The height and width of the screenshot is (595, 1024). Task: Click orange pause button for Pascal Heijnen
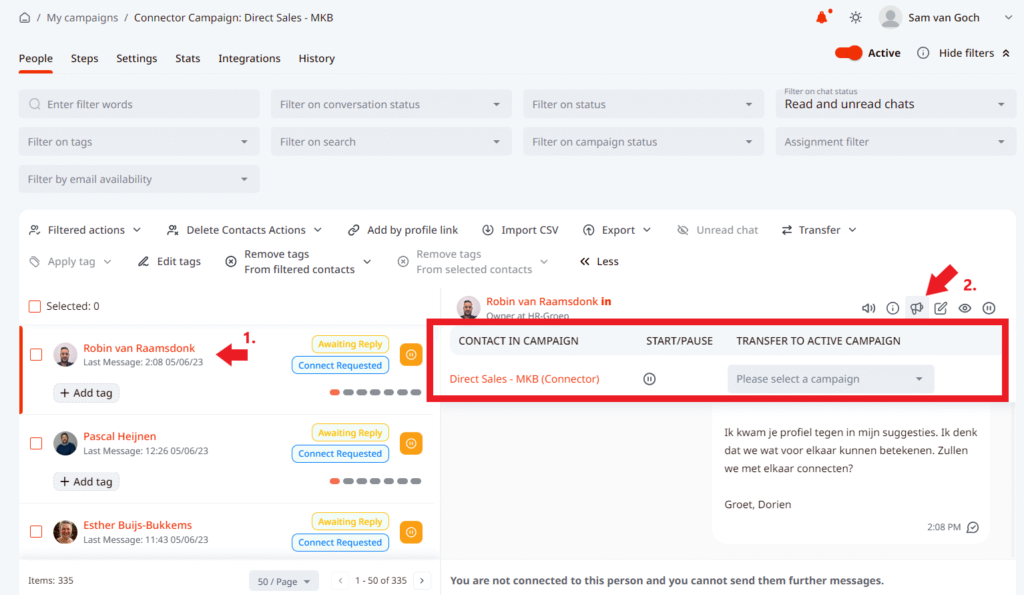tap(411, 443)
